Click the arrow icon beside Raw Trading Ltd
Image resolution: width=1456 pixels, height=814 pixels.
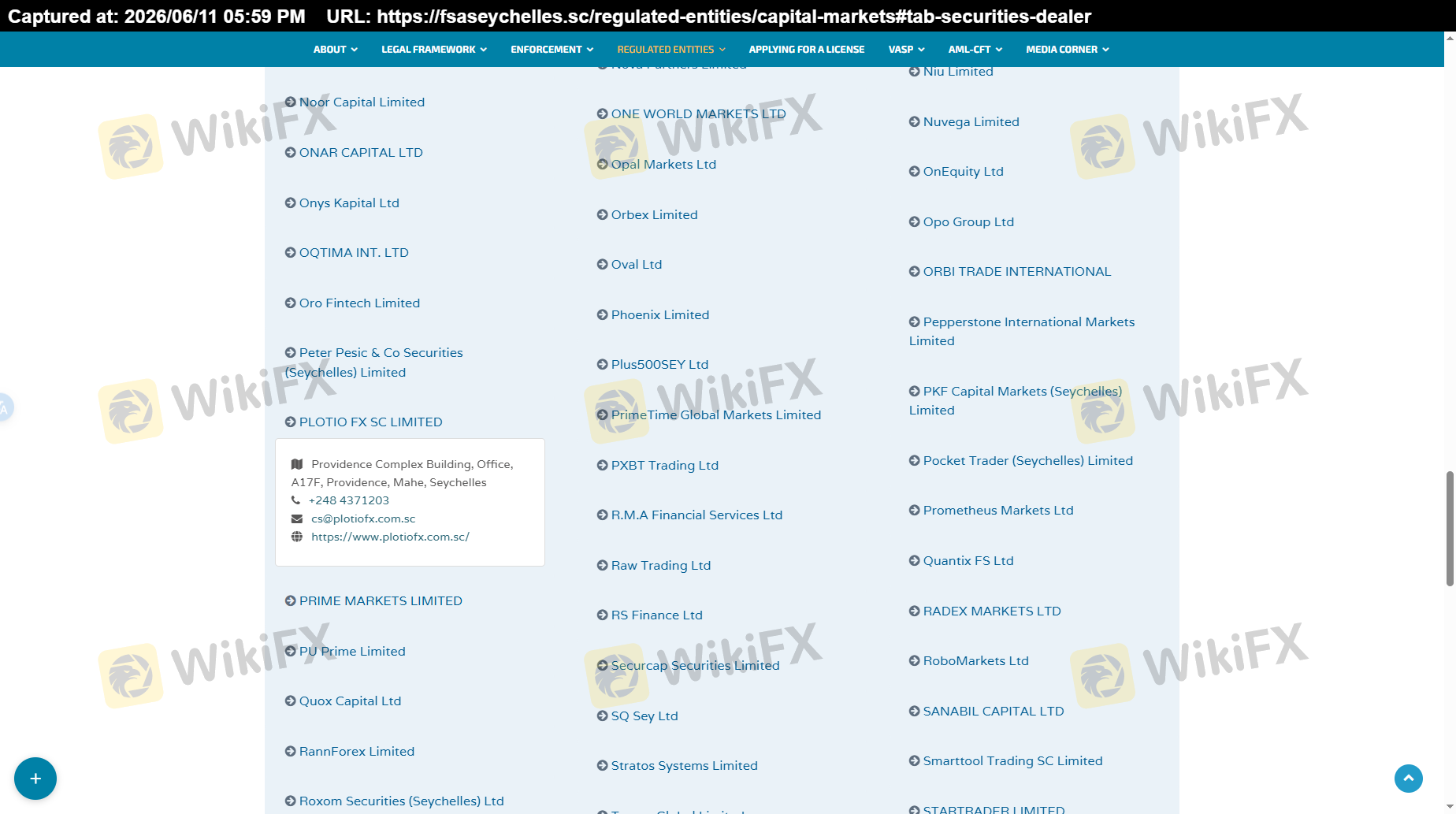coord(603,566)
